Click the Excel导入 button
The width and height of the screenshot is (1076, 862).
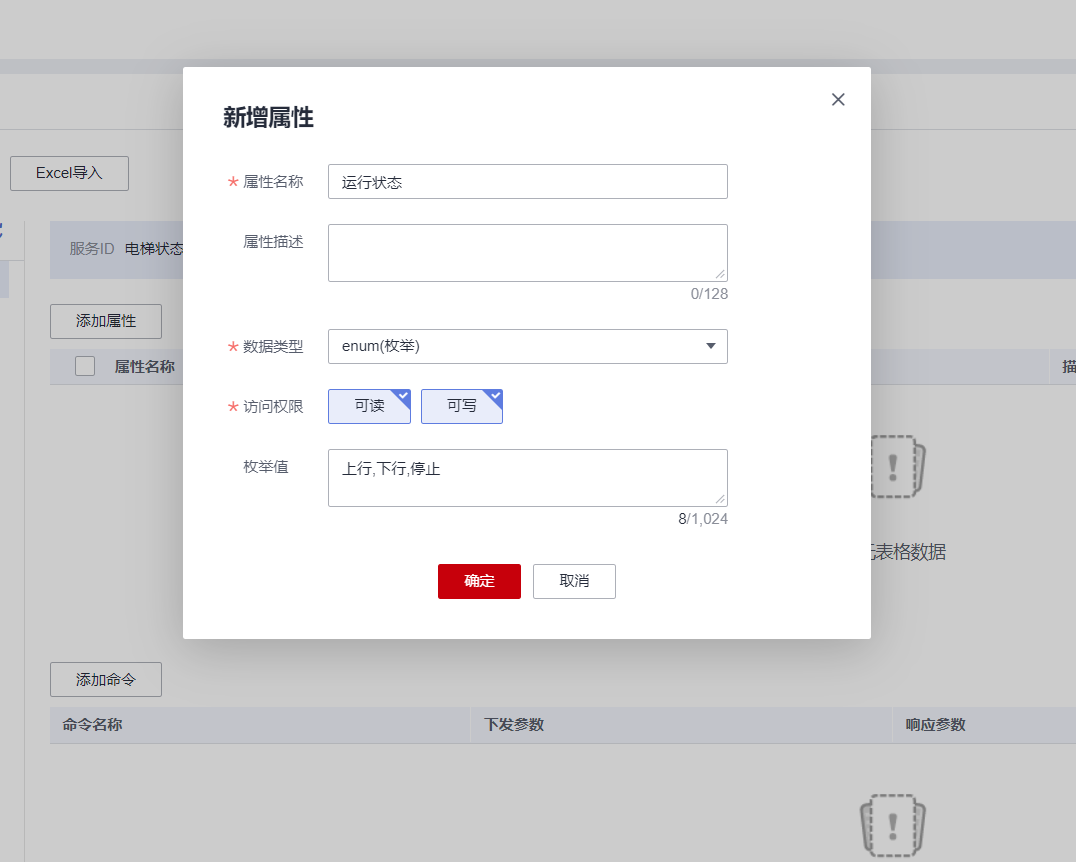click(69, 173)
